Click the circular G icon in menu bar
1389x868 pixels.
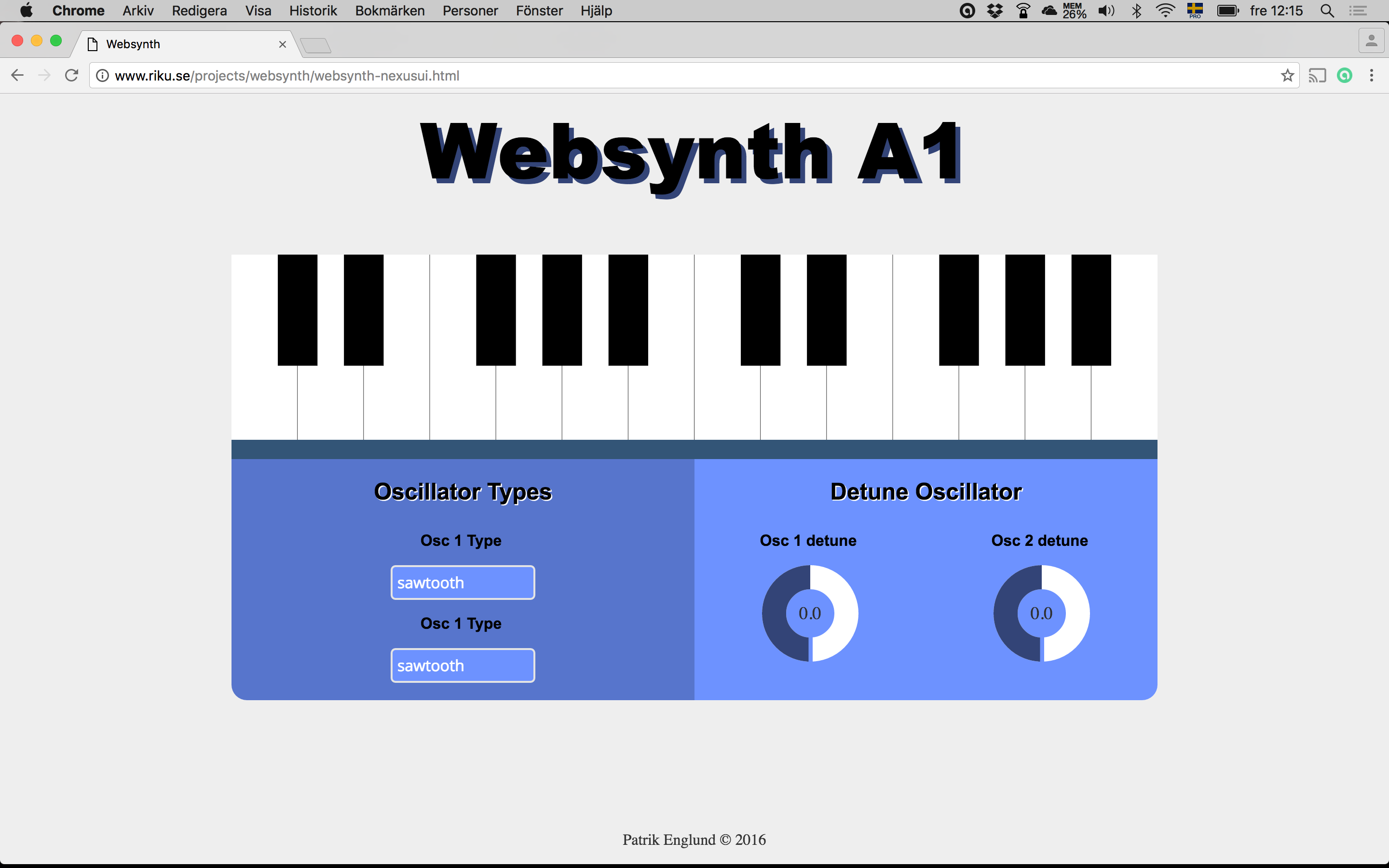[x=967, y=10]
